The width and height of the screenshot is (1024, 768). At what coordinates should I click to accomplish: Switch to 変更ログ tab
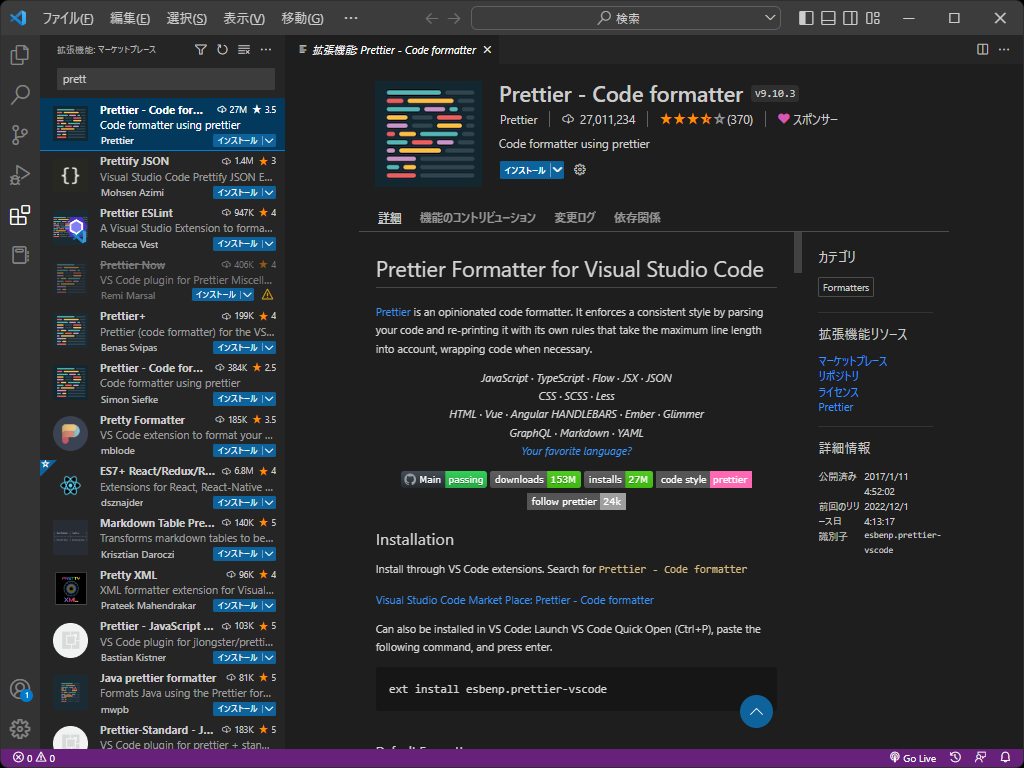pyautogui.click(x=575, y=217)
